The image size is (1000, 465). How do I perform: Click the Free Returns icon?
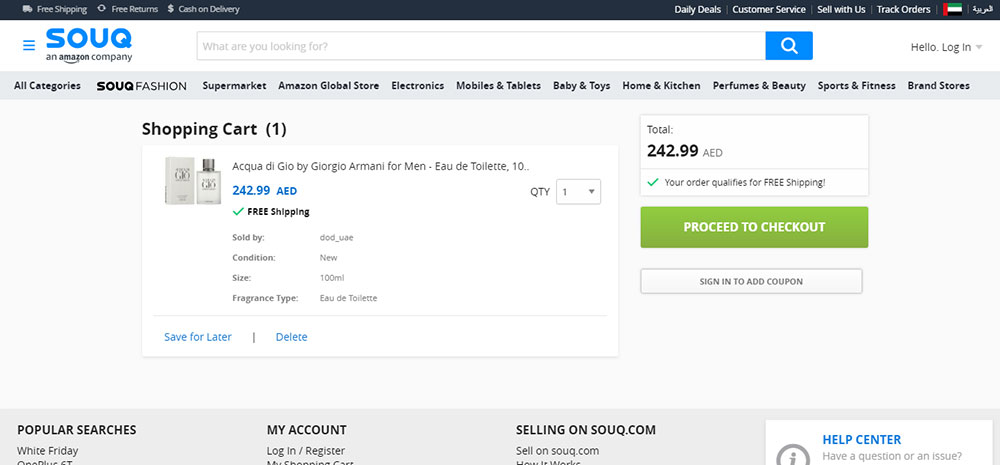(x=101, y=9)
